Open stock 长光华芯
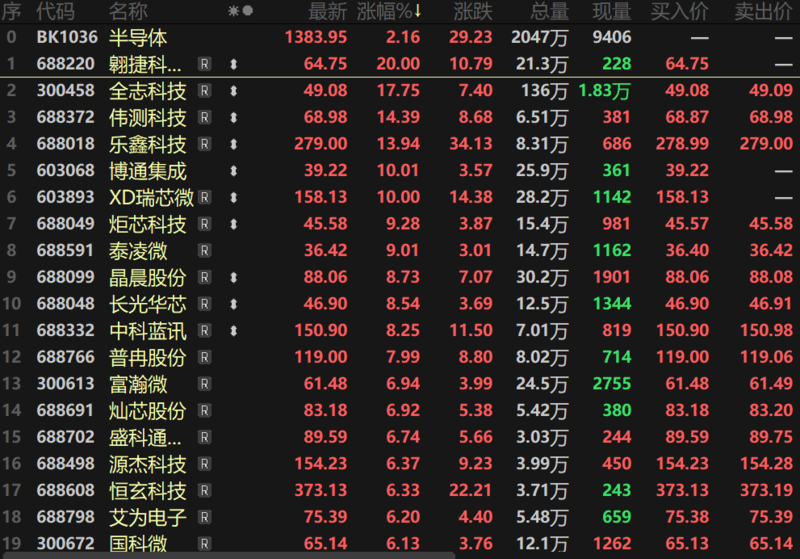The height and width of the screenshot is (559, 800). click(147, 304)
